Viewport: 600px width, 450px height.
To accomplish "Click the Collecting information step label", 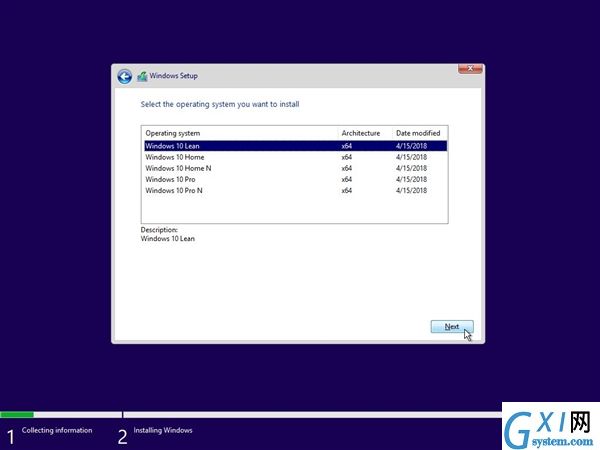I will click(x=57, y=430).
